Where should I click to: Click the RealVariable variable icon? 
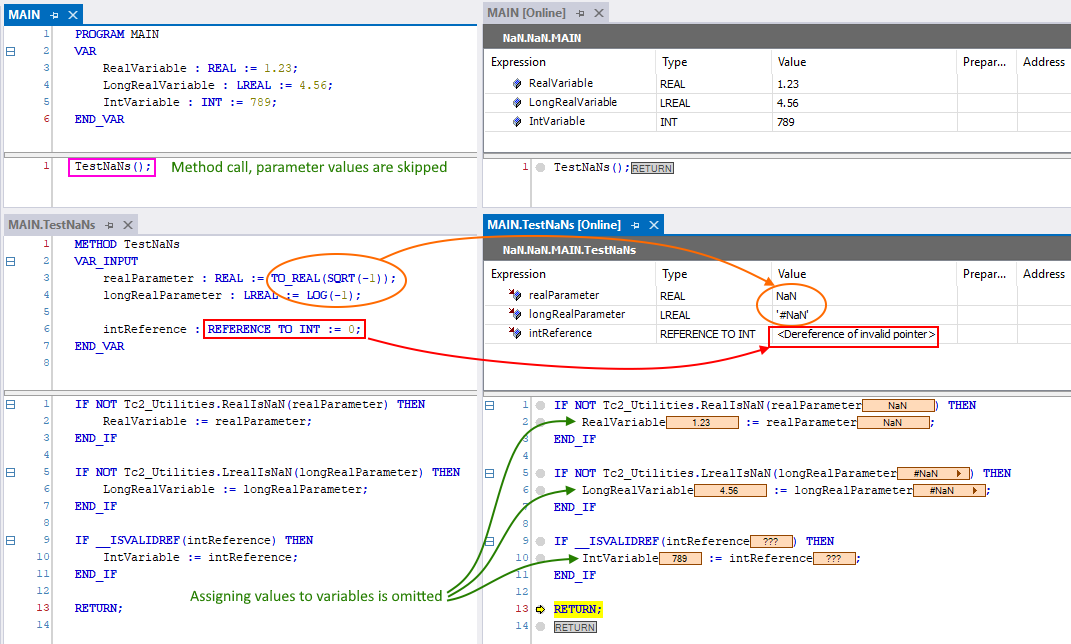click(x=517, y=83)
